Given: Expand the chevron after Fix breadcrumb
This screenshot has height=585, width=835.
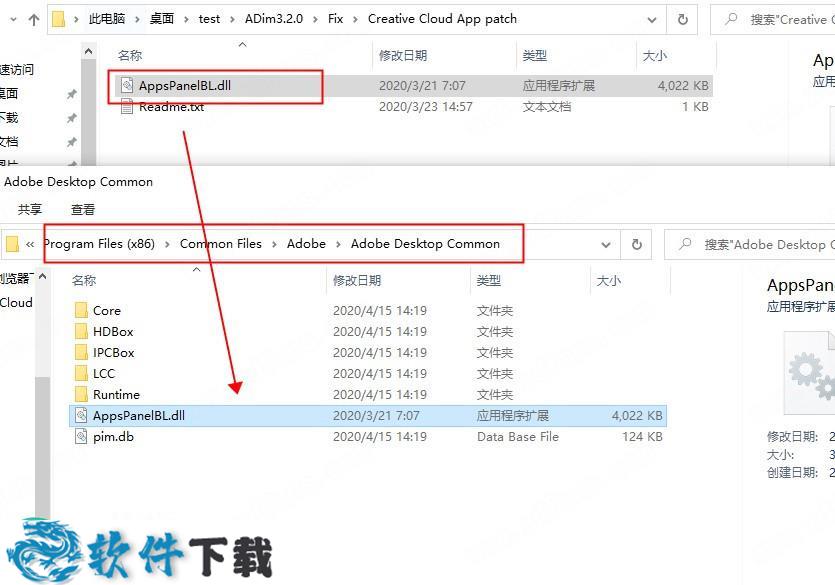Looking at the screenshot, I should (356, 20).
